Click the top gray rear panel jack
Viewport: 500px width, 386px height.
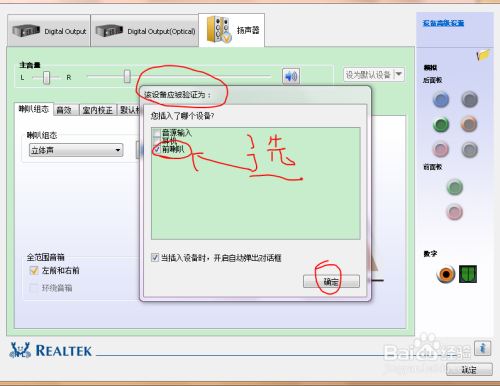(469, 99)
